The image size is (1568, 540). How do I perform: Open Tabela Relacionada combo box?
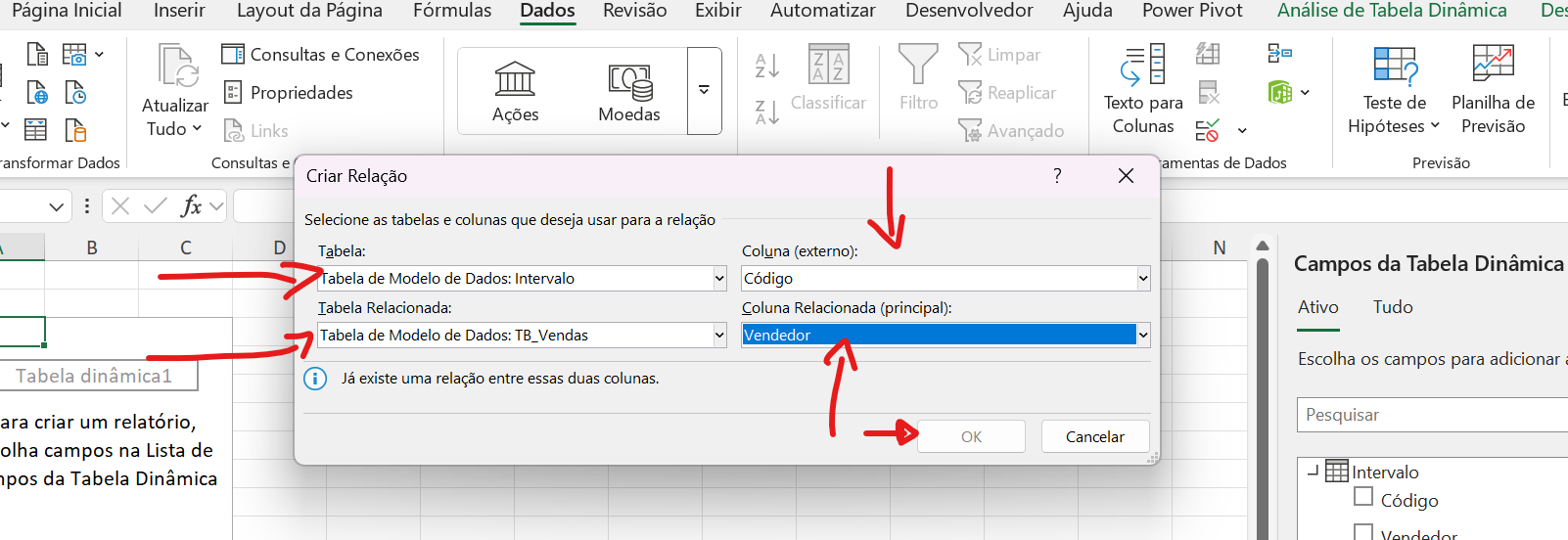pyautogui.click(x=719, y=336)
